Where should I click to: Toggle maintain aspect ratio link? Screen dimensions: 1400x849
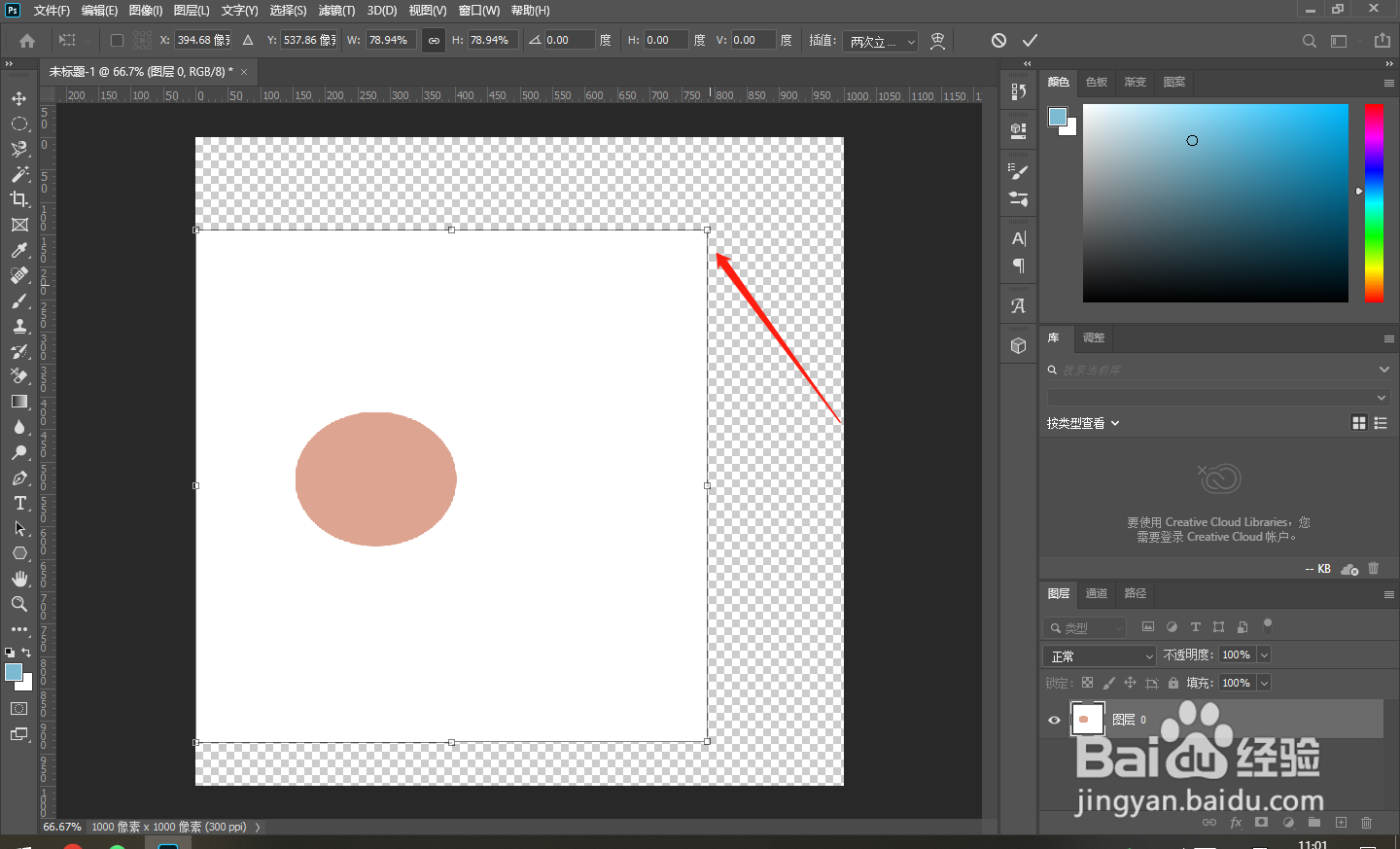click(x=434, y=41)
